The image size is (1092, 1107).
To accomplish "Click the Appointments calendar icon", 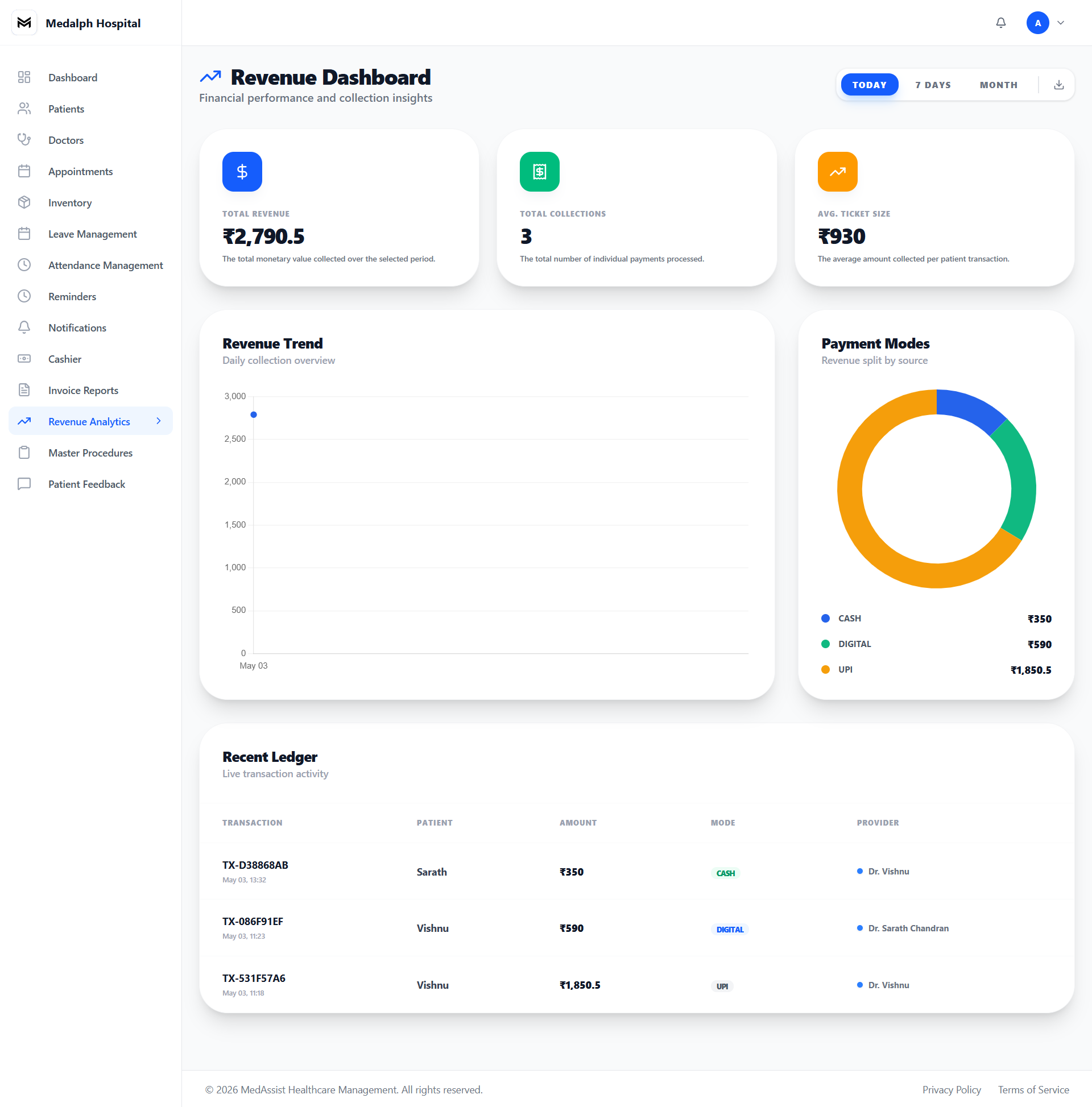I will click(x=24, y=171).
